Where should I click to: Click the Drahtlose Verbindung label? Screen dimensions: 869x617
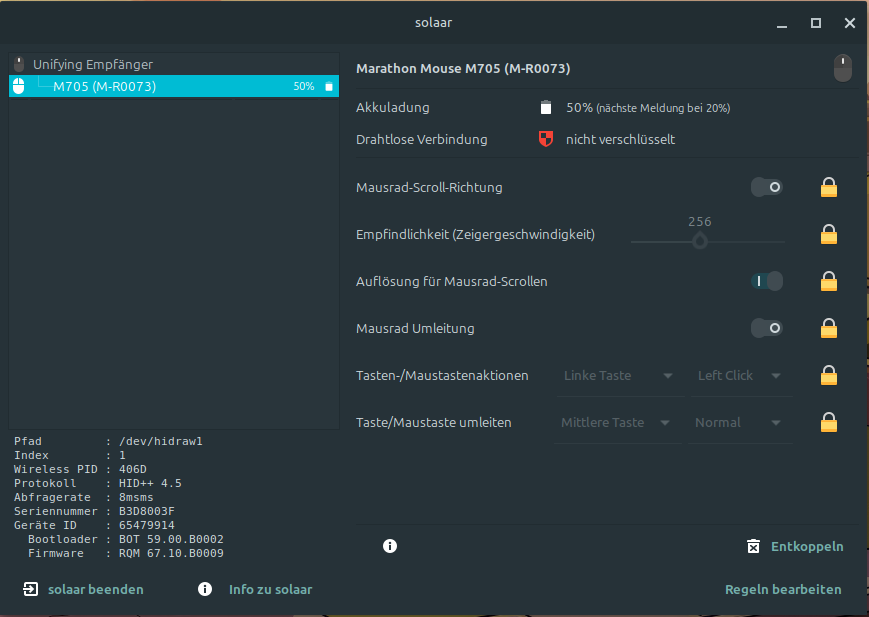click(x=422, y=140)
